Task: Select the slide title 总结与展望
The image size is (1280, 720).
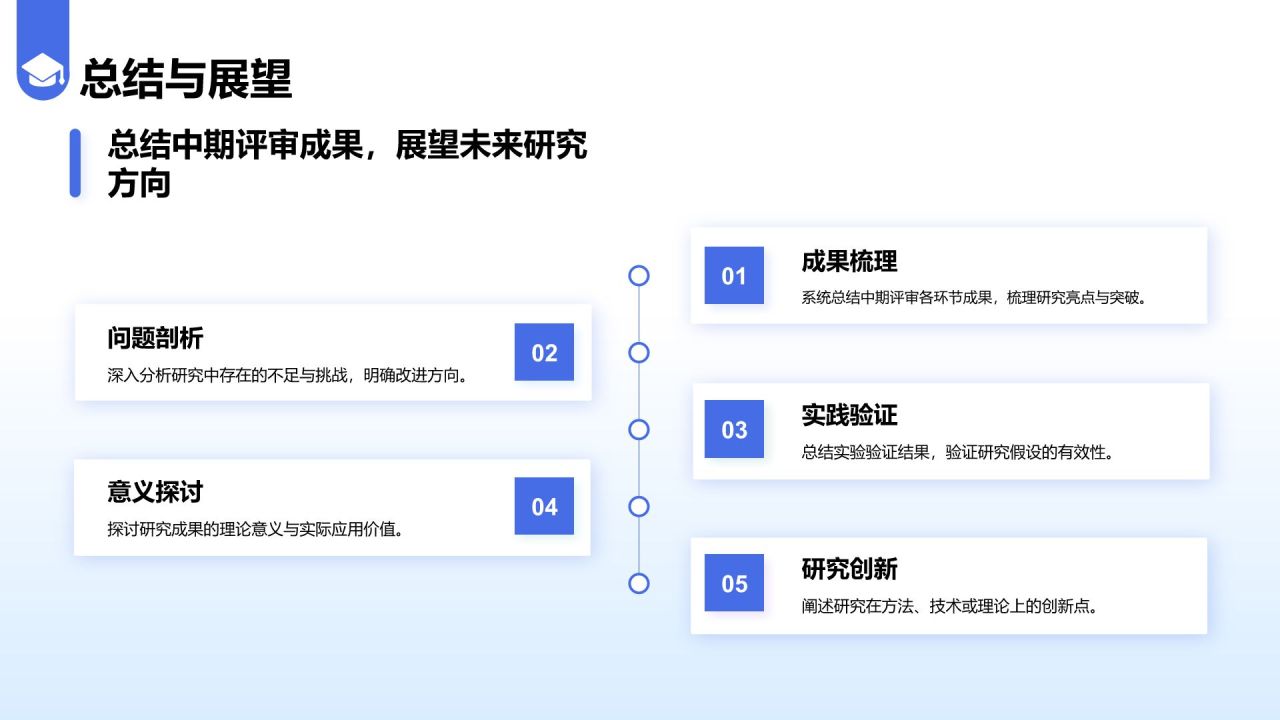Action: click(x=186, y=78)
